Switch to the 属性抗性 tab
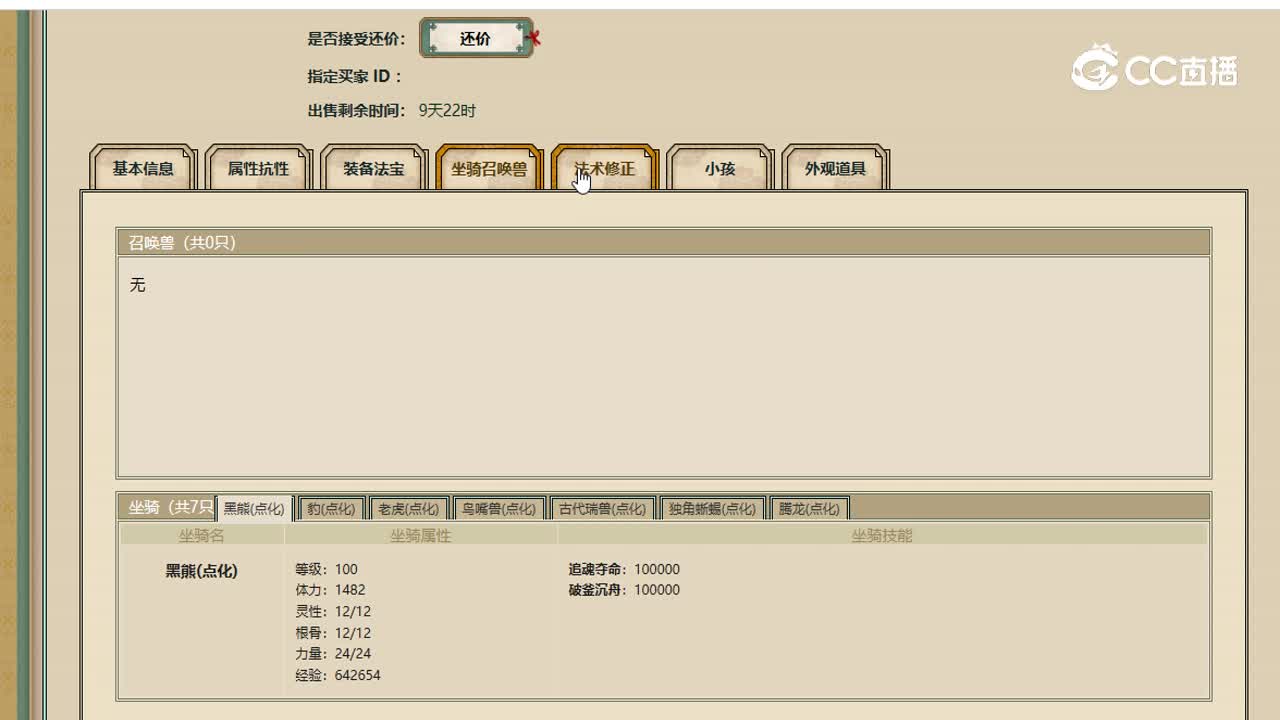This screenshot has width=1280, height=720. point(258,168)
